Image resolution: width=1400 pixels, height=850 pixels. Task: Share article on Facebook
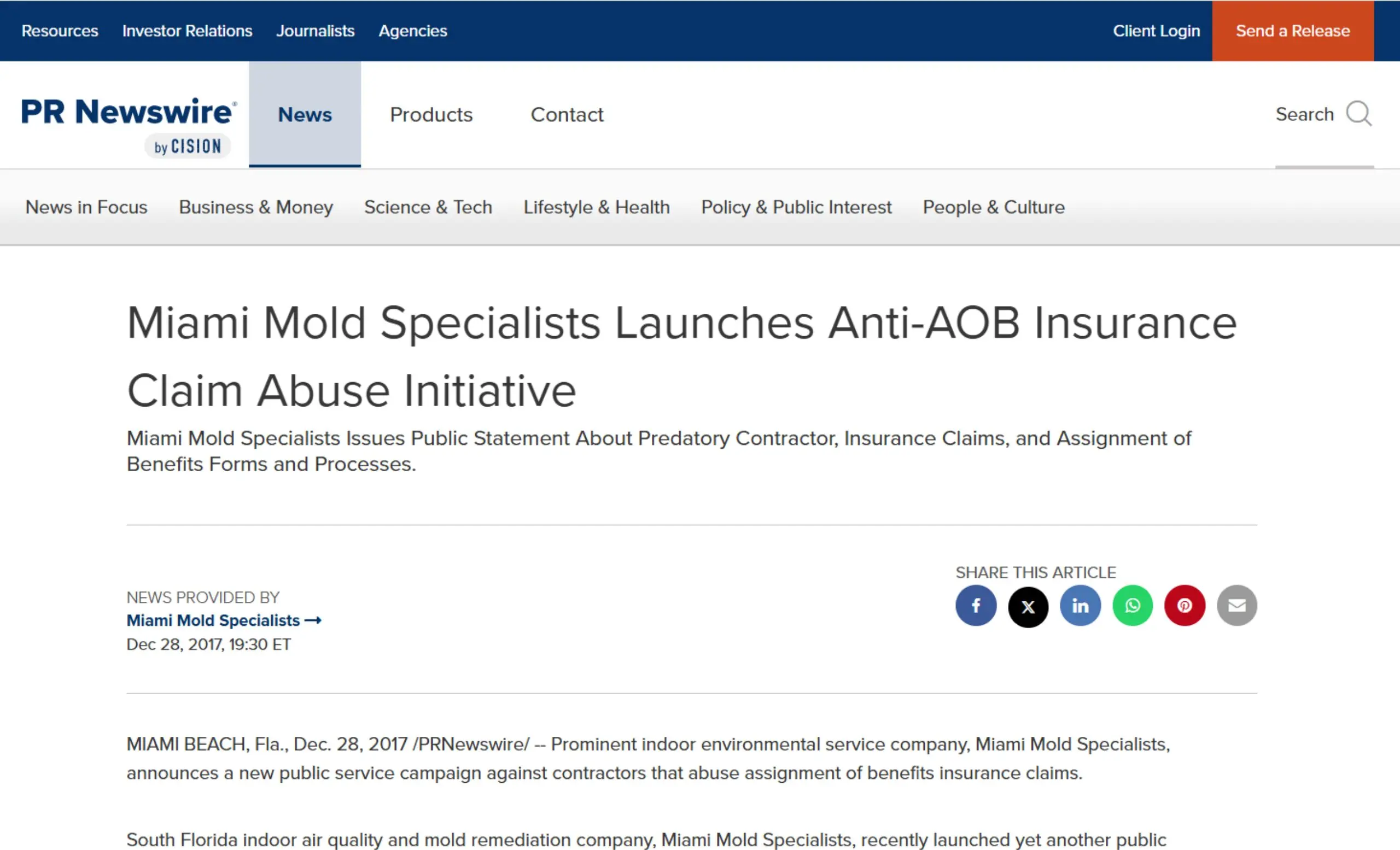click(976, 605)
